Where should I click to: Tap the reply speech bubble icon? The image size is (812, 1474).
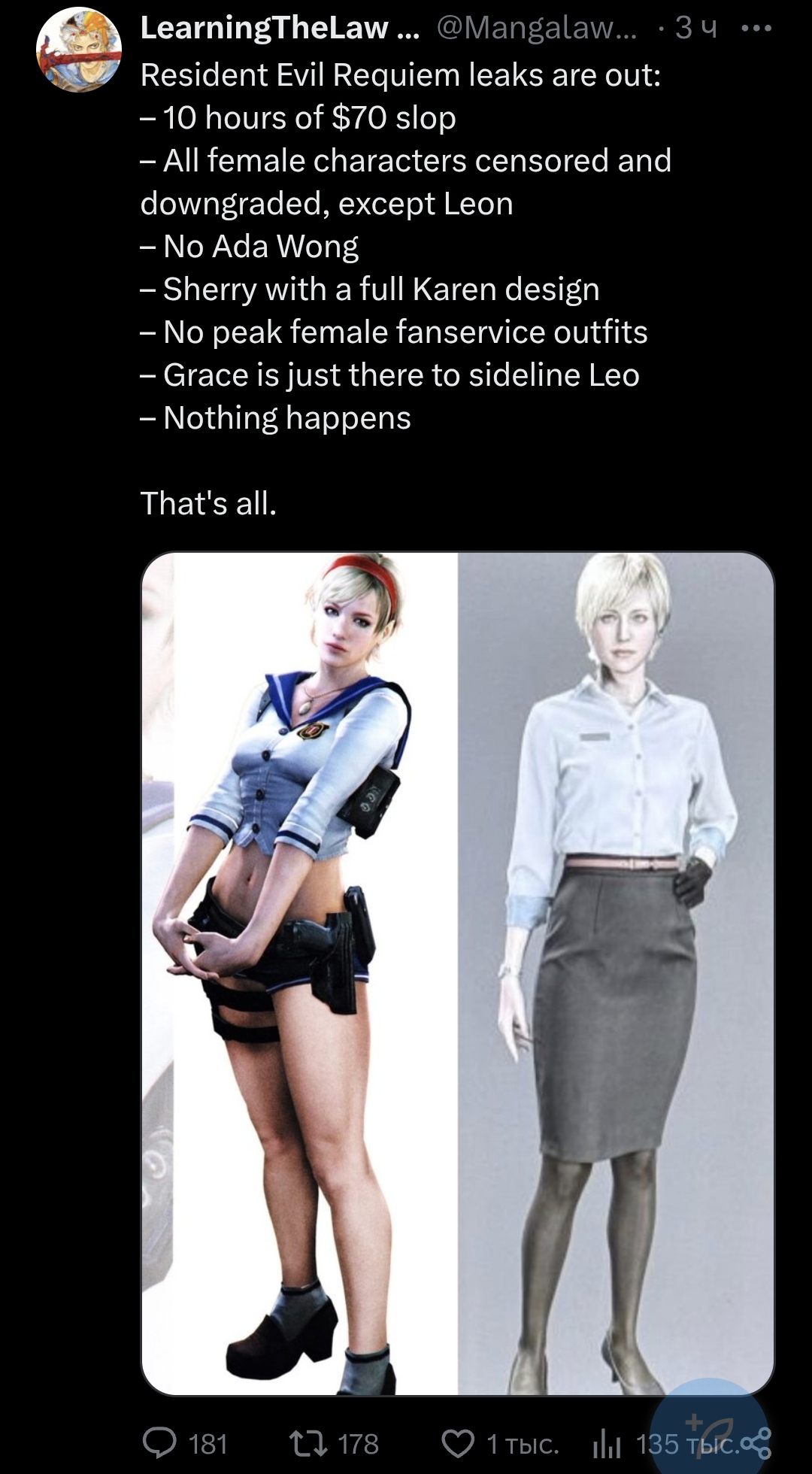click(x=159, y=1444)
